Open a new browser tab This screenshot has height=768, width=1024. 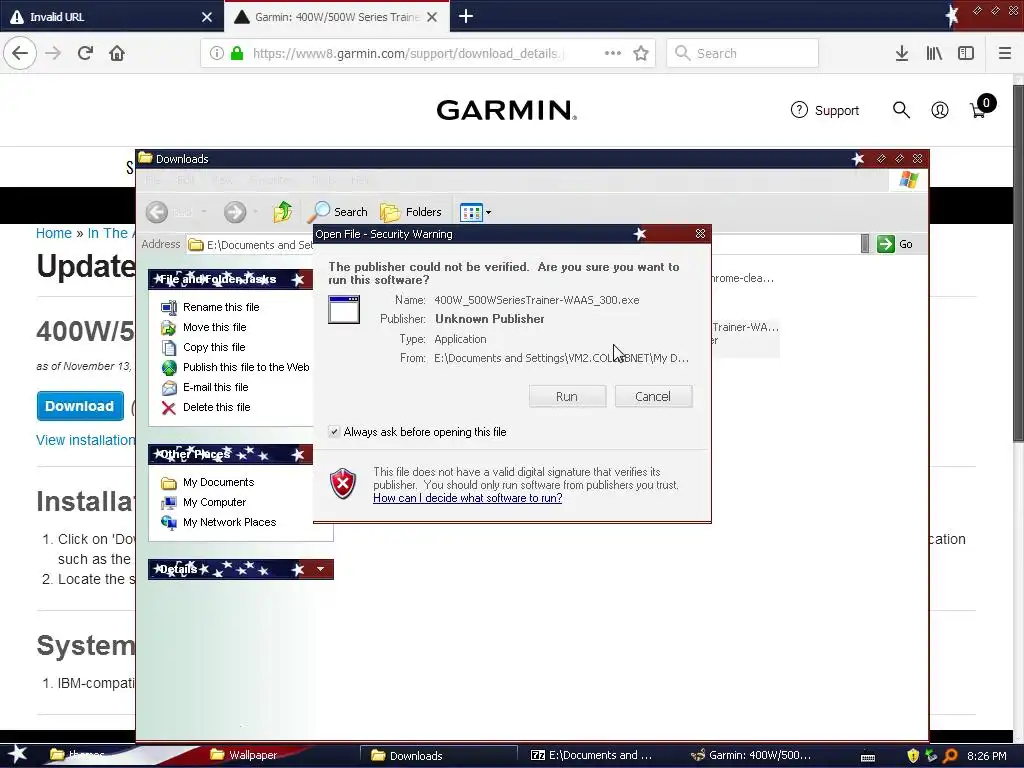(466, 16)
